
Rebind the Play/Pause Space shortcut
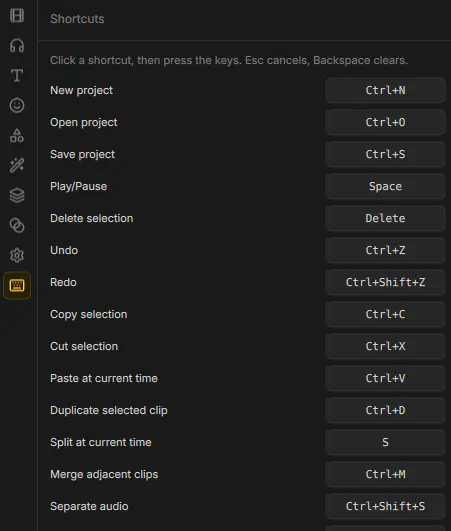[385, 186]
